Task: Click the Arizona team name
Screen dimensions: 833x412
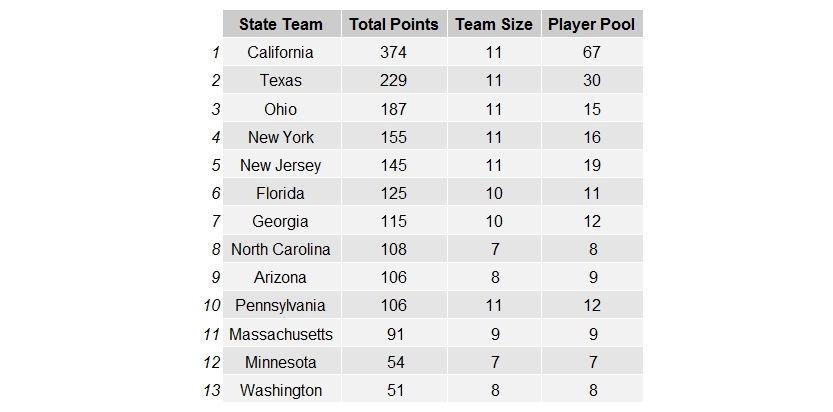Action: pos(280,278)
